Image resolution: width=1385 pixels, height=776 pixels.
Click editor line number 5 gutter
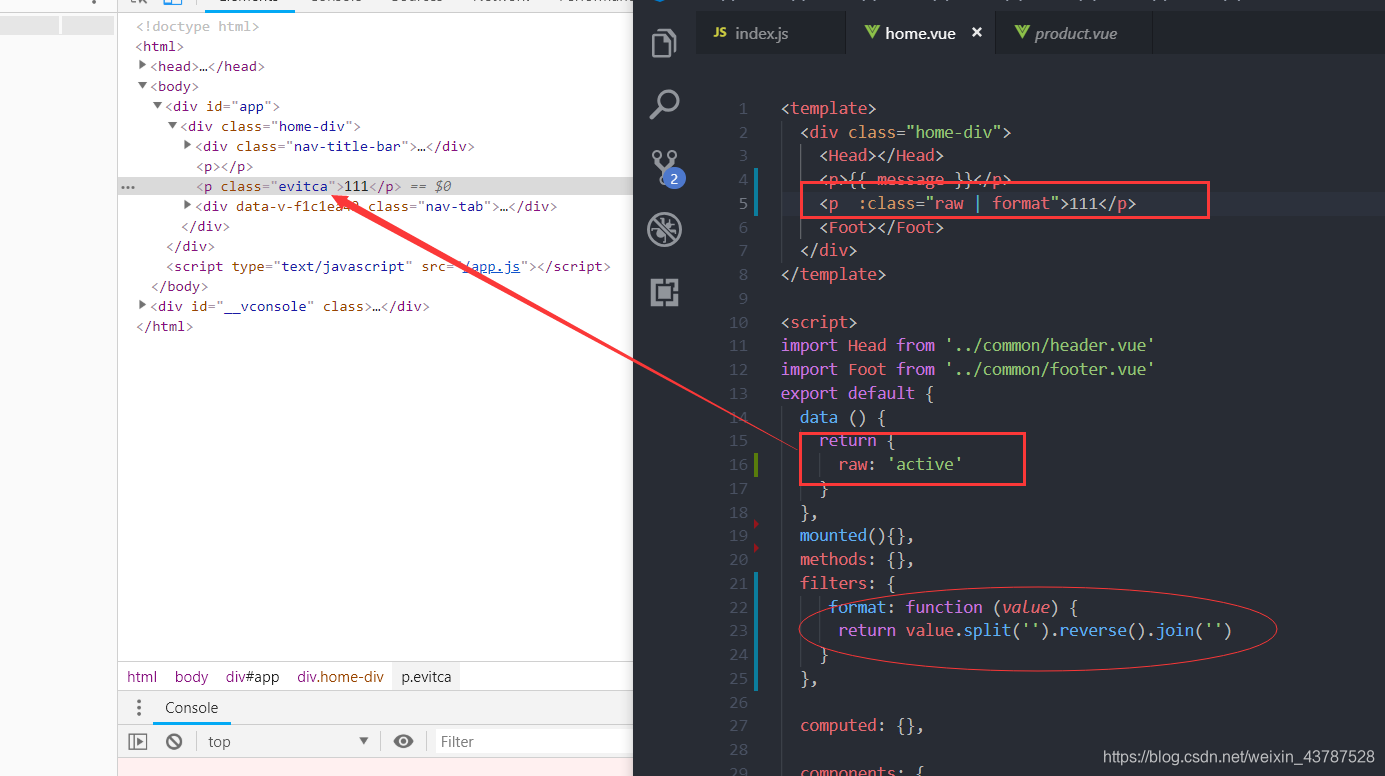click(x=743, y=203)
